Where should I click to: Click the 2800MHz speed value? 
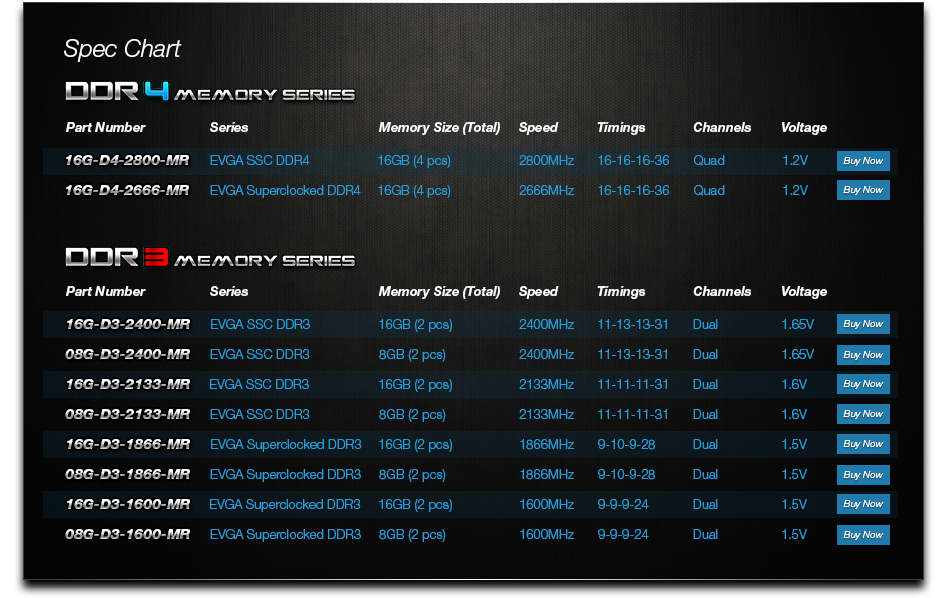coord(547,160)
